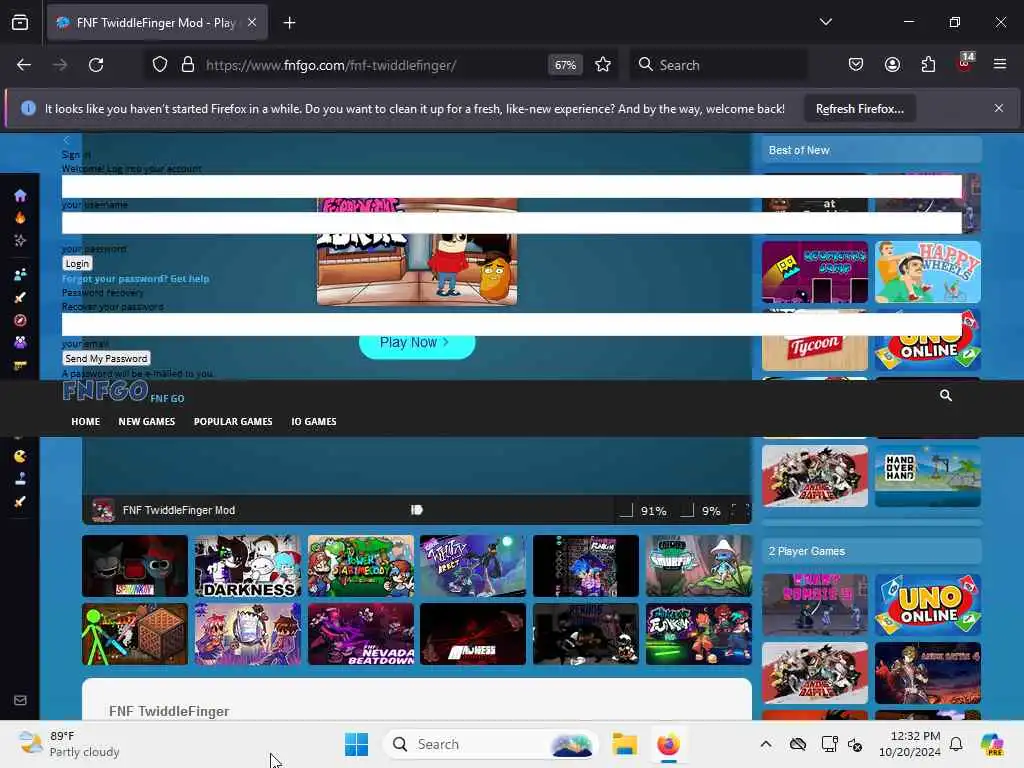Click the theater-mode icon on game bar
The image size is (1024, 768).
(x=417, y=510)
